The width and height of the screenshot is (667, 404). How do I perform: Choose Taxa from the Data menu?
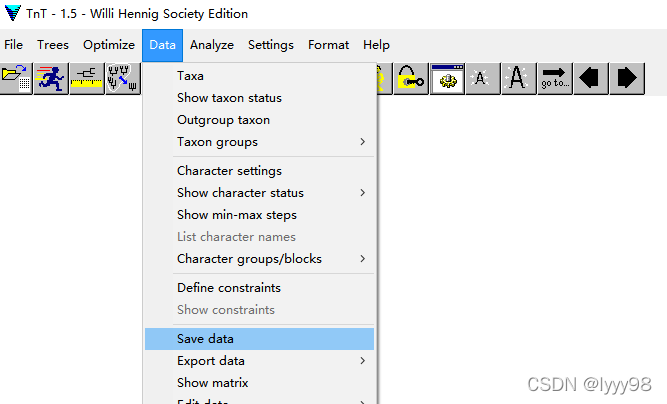259,76
